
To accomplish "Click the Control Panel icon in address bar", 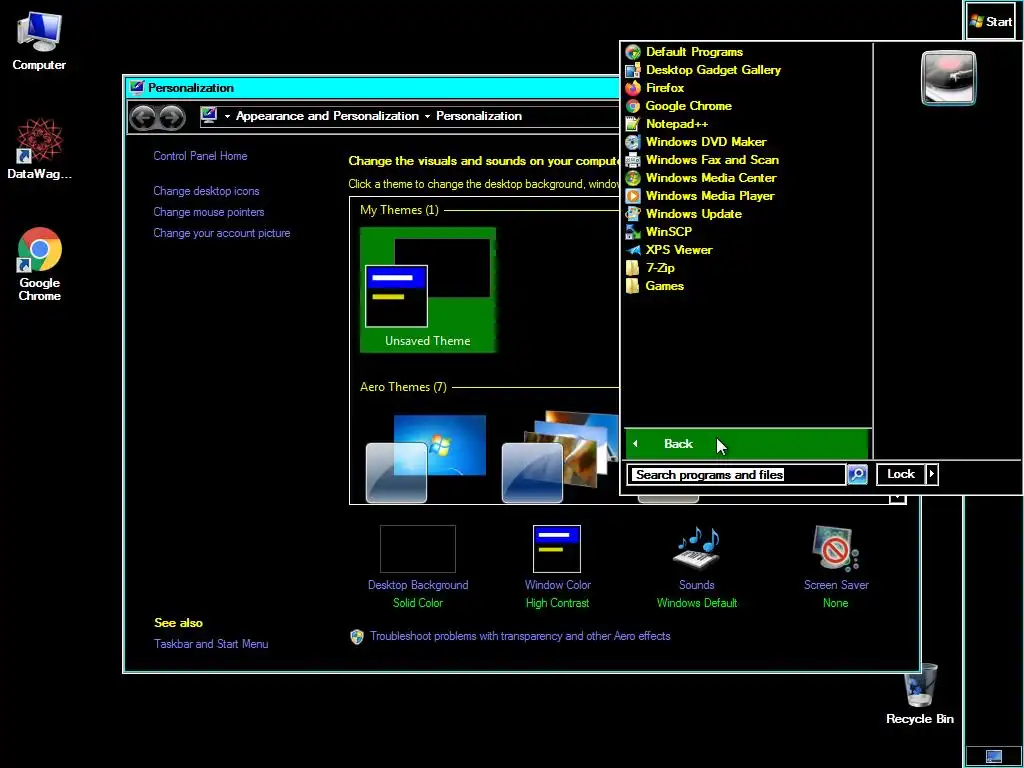I will tap(209, 116).
